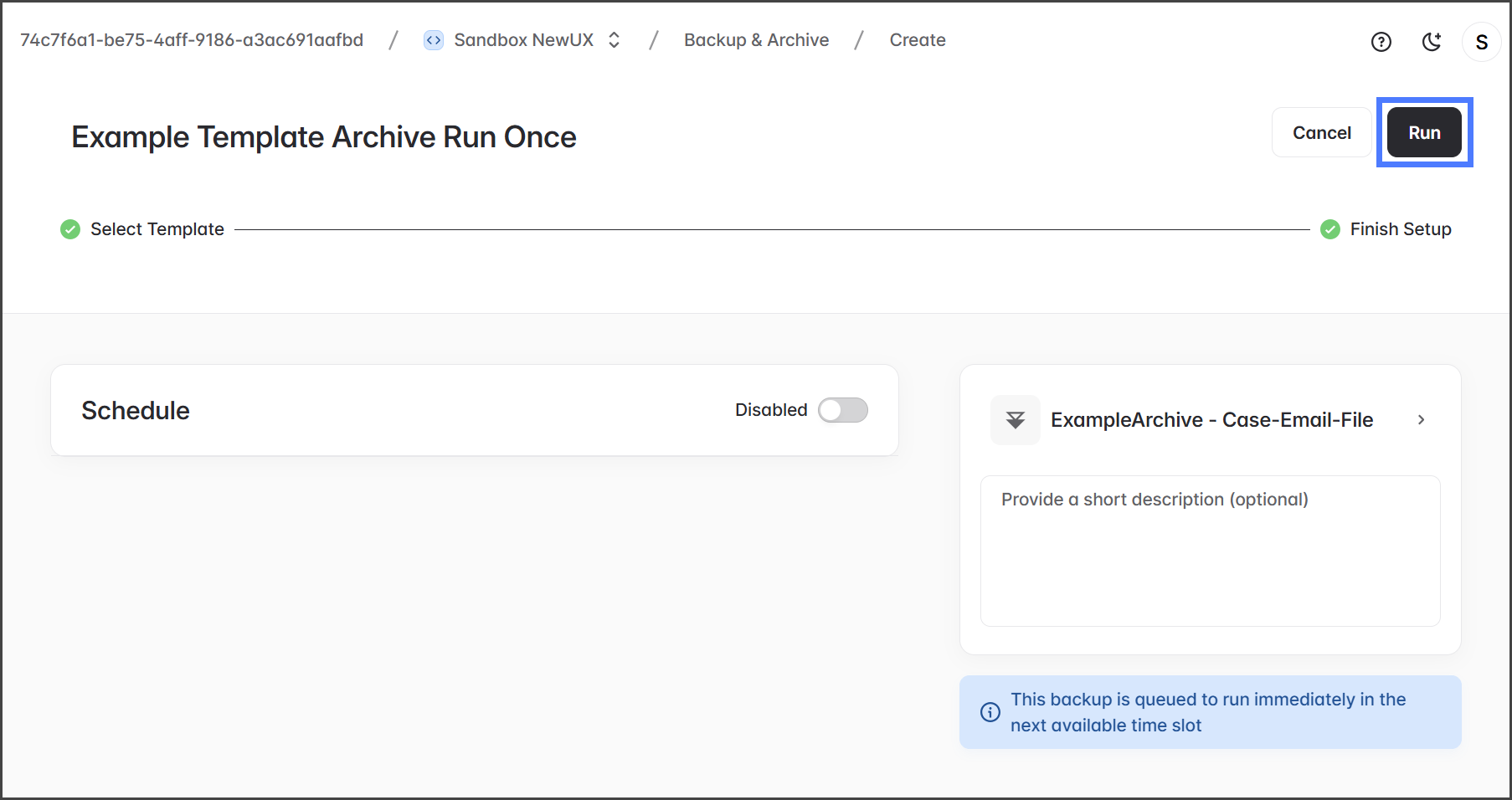The width and height of the screenshot is (1512, 800).
Task: Enable the Schedule toggle switch
Action: pyautogui.click(x=842, y=410)
